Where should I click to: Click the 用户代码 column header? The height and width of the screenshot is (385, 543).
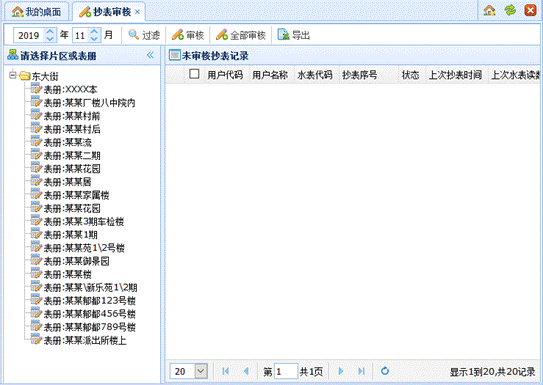tap(225, 74)
